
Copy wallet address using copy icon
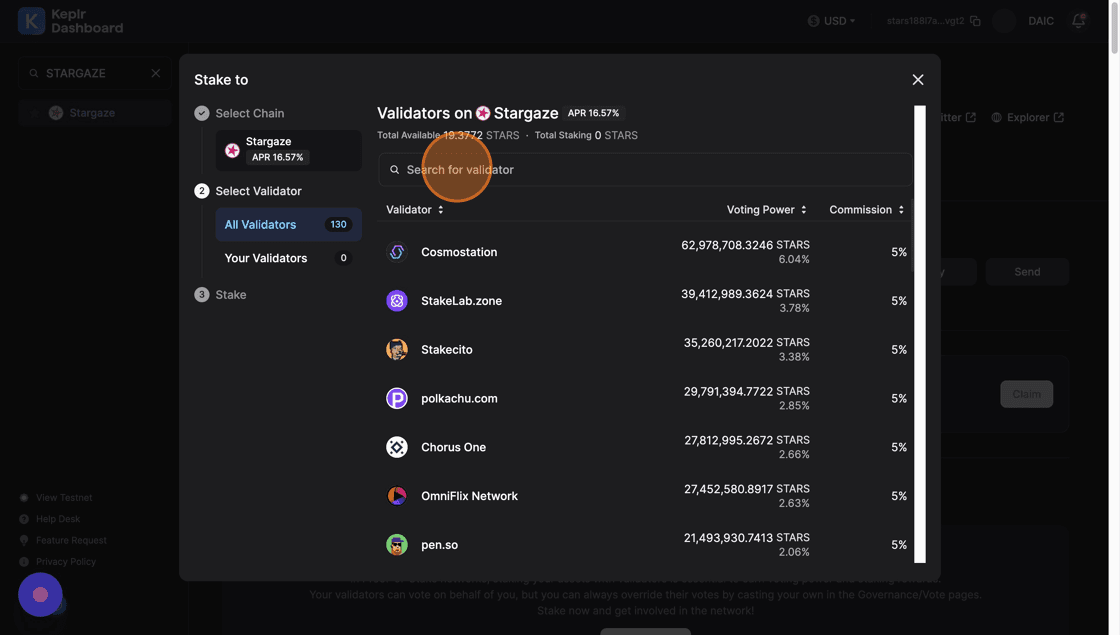(975, 21)
